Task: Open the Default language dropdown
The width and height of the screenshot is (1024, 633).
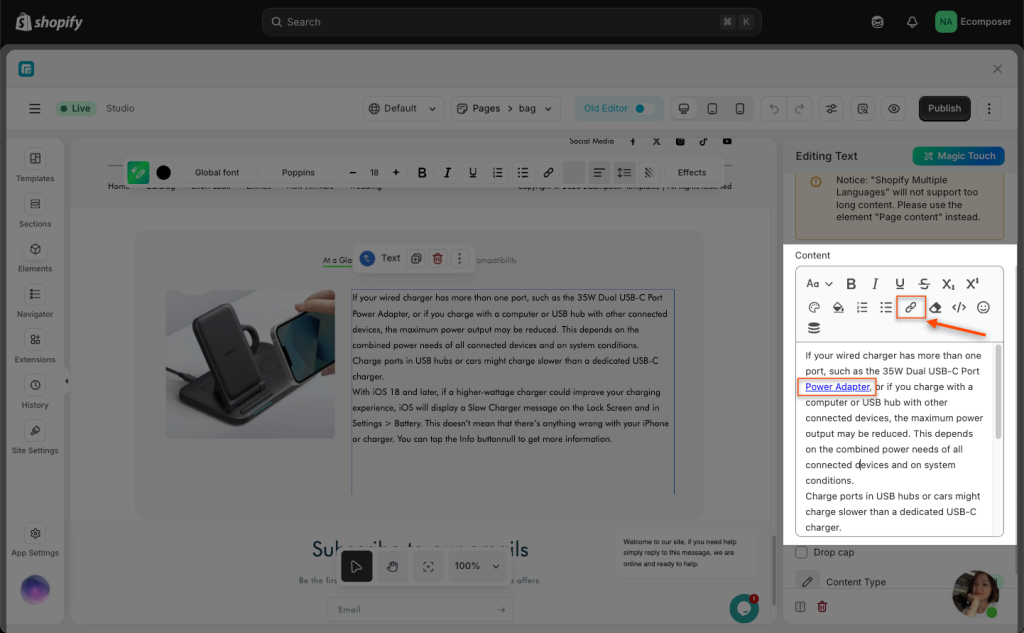Action: click(404, 108)
